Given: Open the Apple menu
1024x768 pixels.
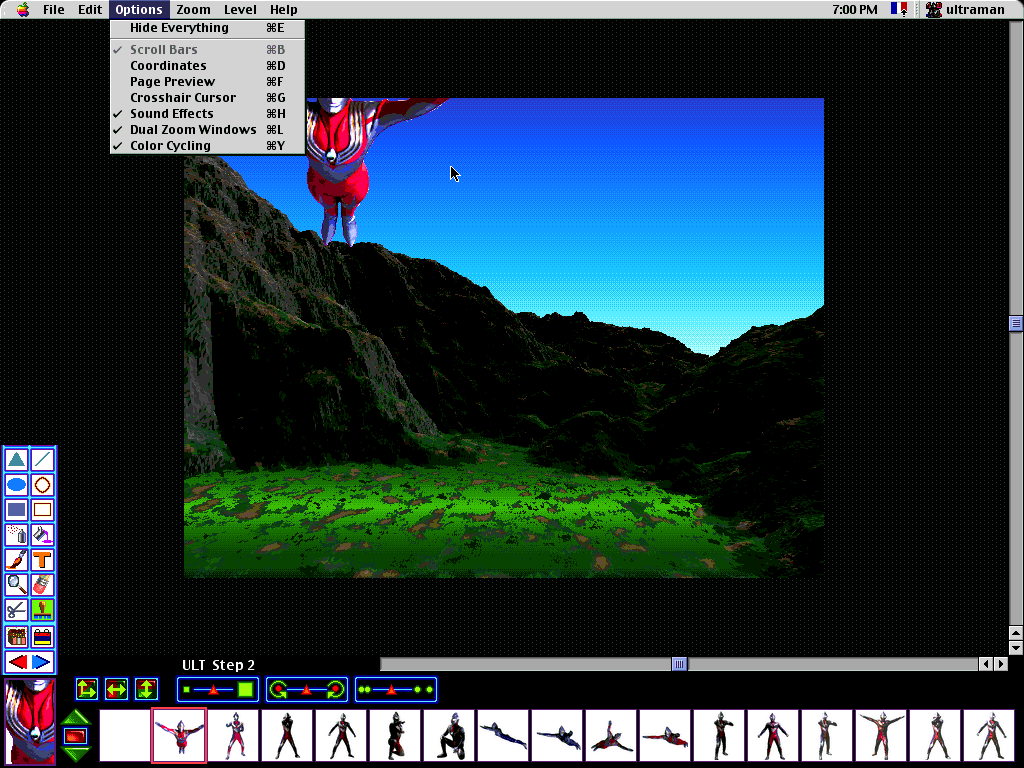Looking at the screenshot, I should (x=23, y=9).
